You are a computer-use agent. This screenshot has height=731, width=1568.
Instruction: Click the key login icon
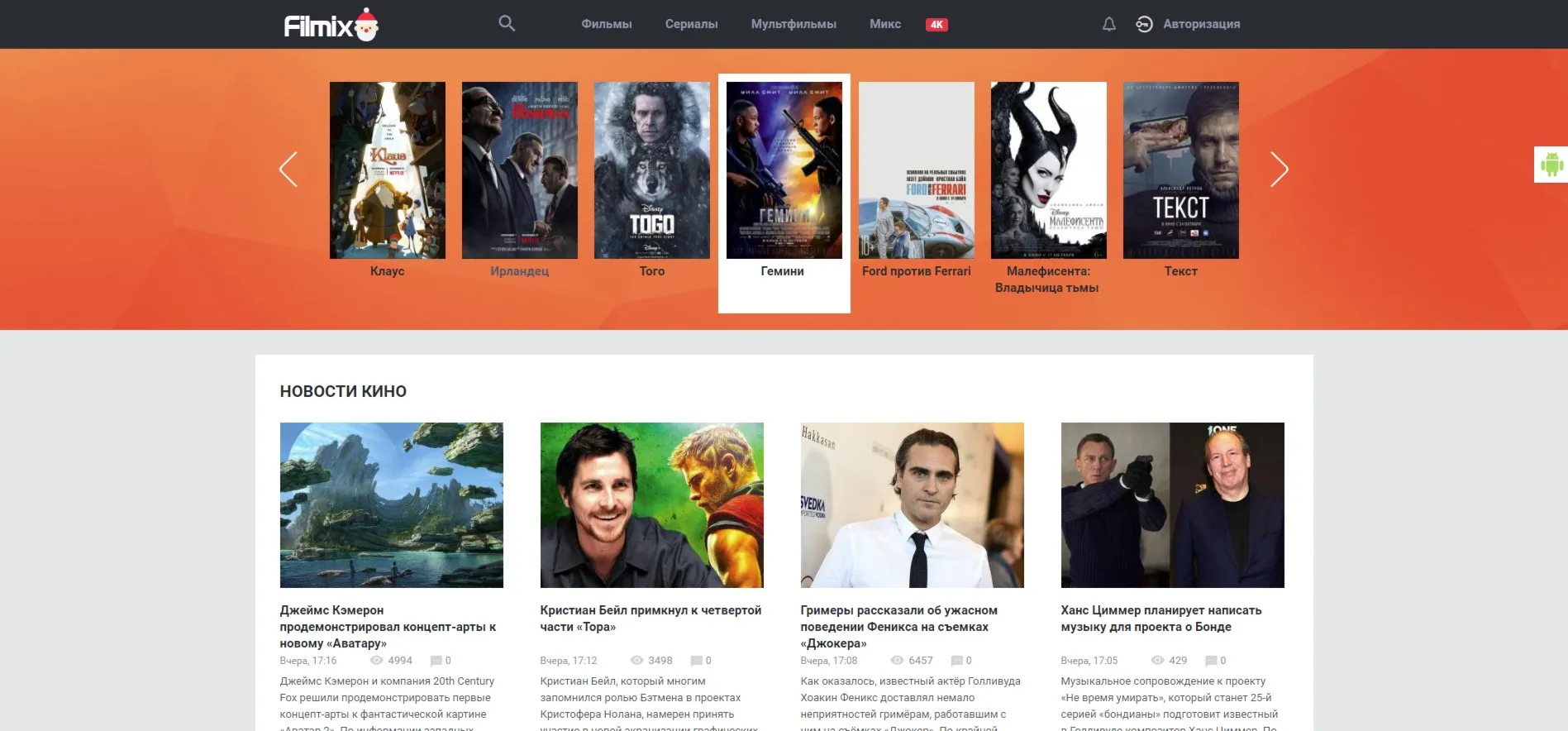[x=1144, y=24]
